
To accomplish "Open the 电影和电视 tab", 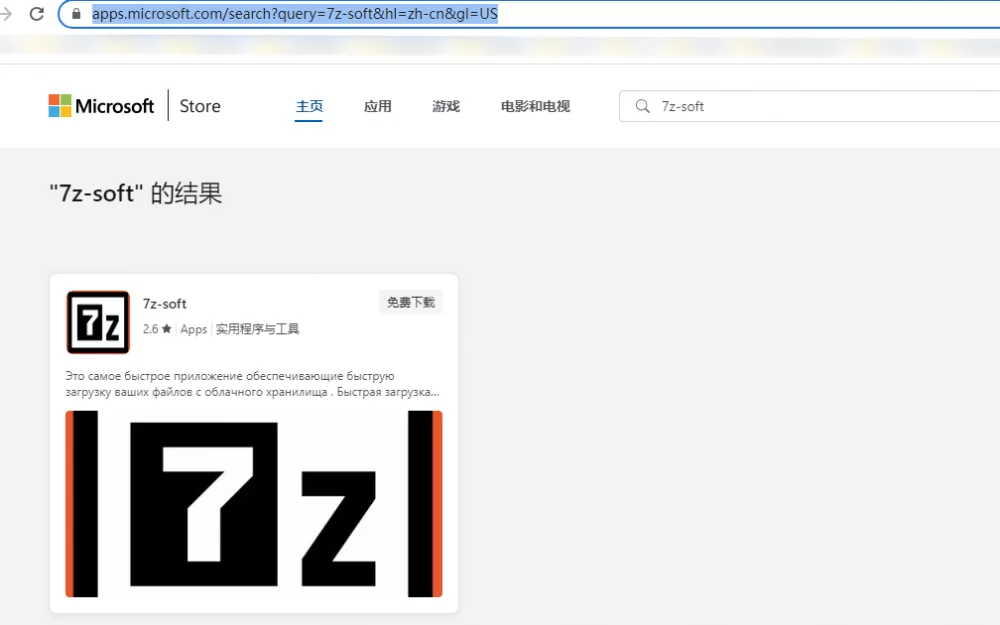I will (x=535, y=107).
